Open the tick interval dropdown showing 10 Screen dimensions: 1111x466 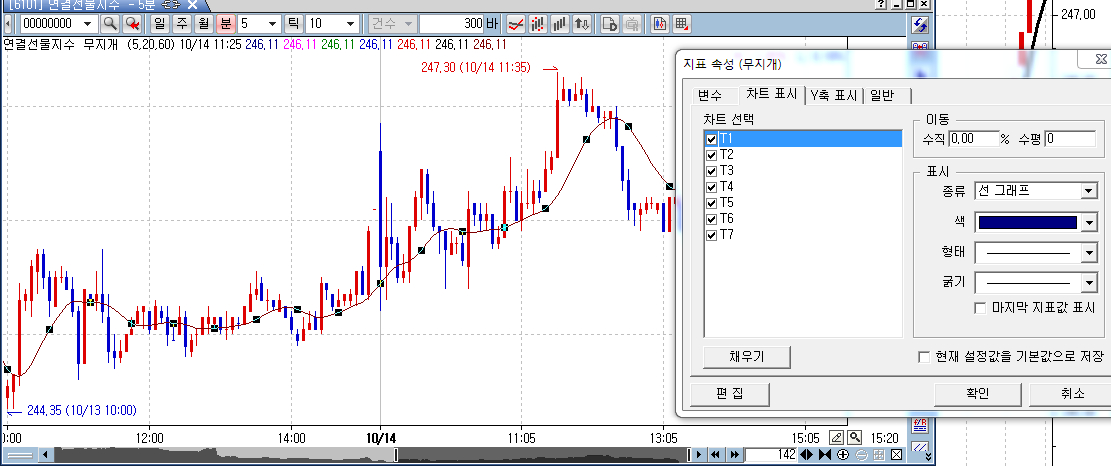tap(351, 23)
